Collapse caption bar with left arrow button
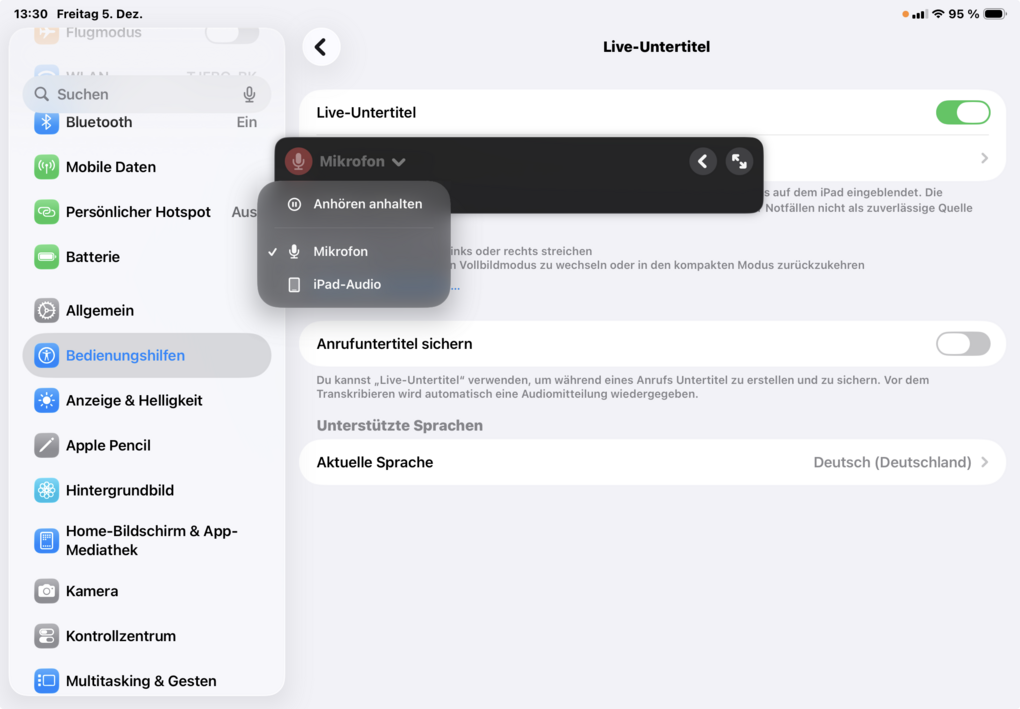This screenshot has width=1020, height=709. (703, 161)
